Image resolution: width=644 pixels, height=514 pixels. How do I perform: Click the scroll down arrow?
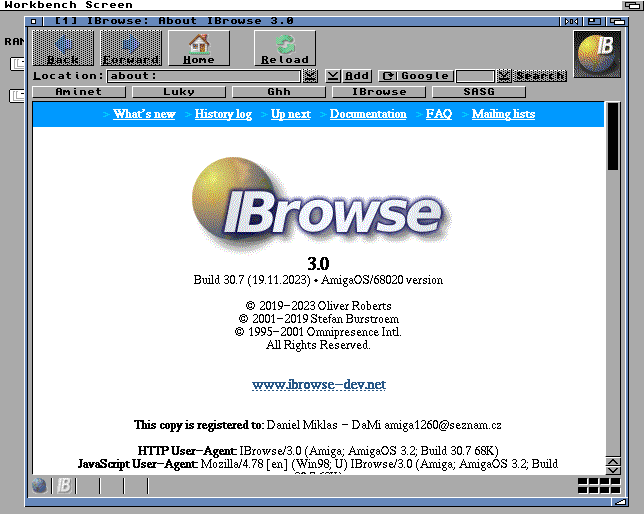pos(613,467)
